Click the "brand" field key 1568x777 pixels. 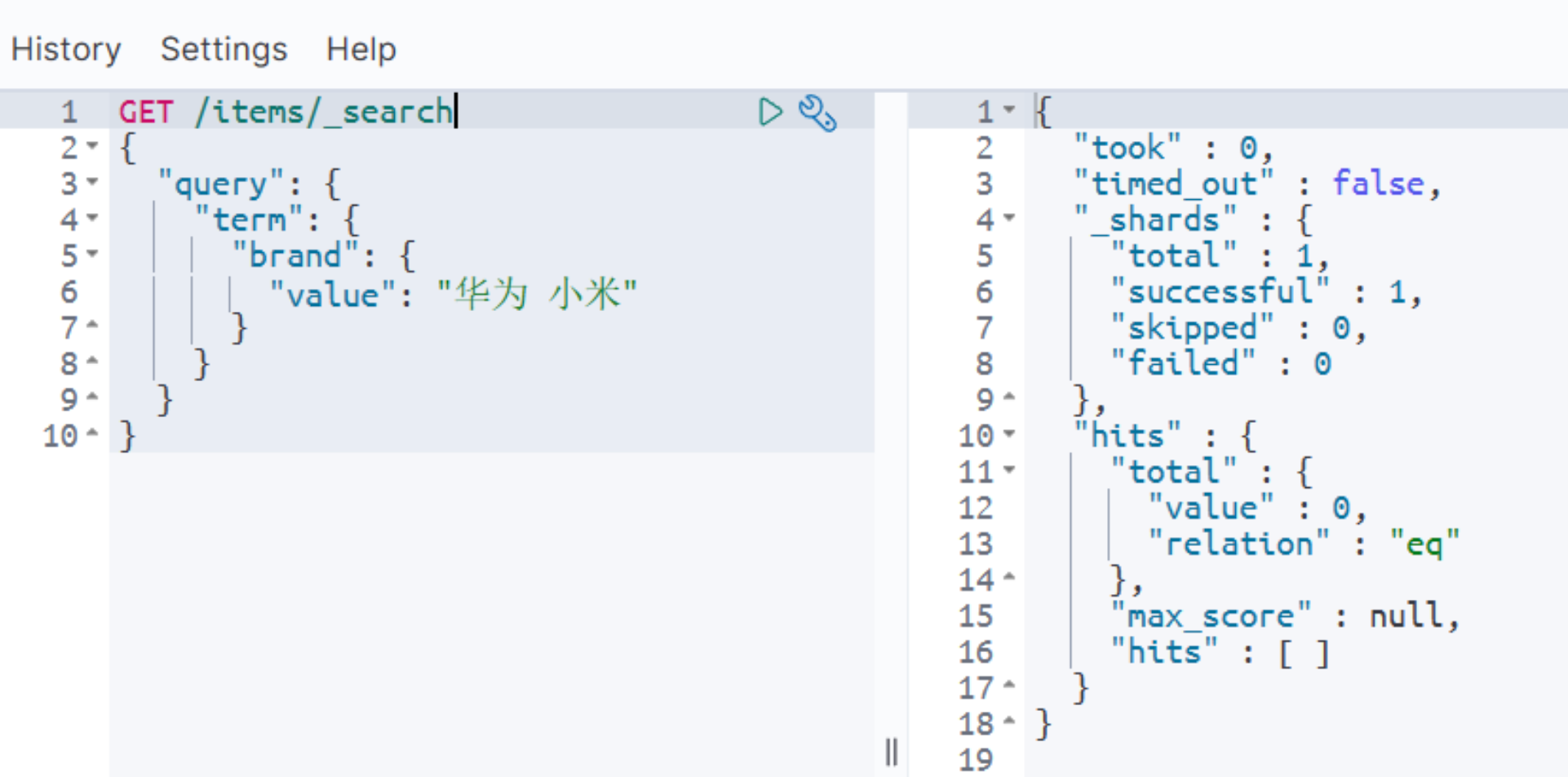click(295, 256)
